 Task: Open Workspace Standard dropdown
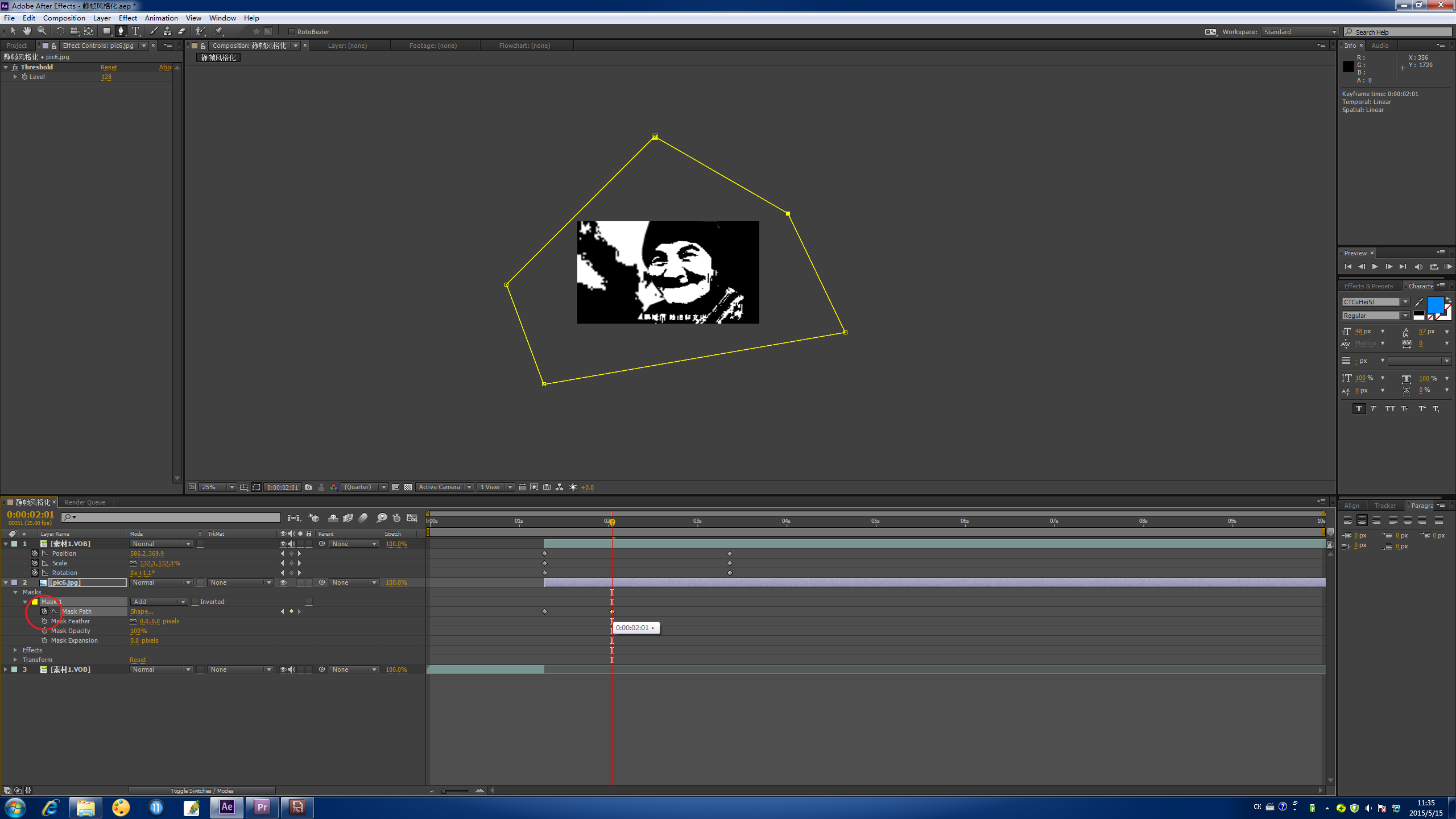point(1300,32)
